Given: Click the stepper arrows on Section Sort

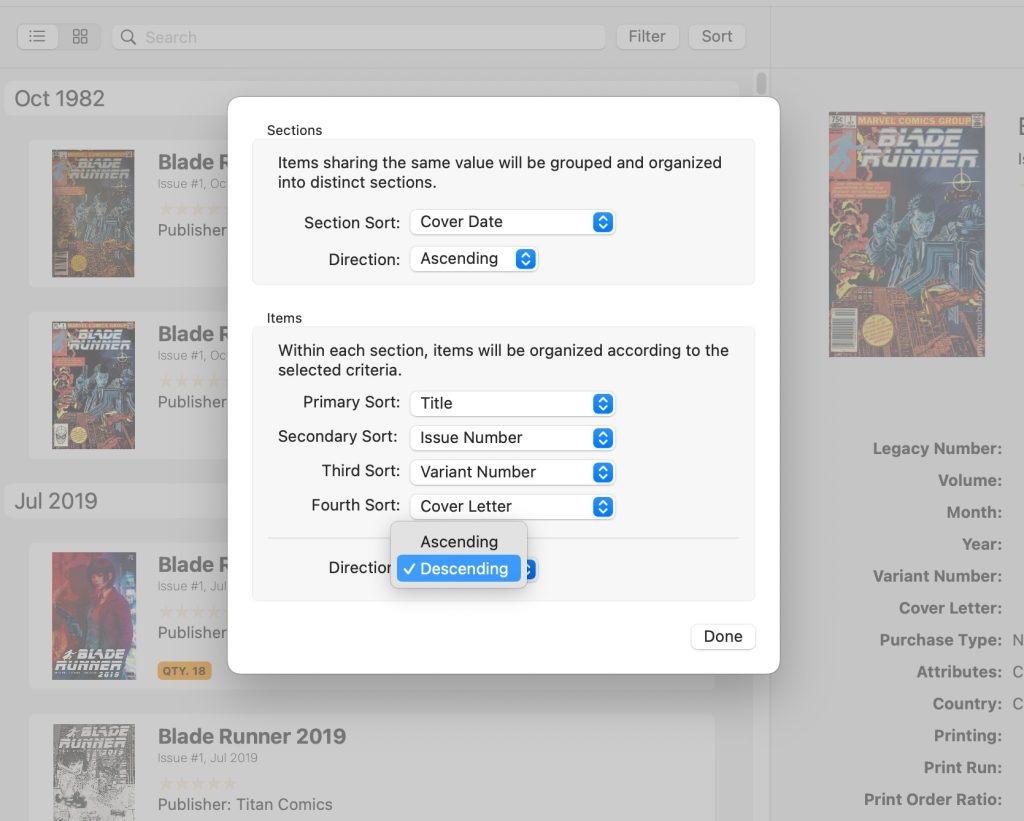Looking at the screenshot, I should click(x=601, y=222).
